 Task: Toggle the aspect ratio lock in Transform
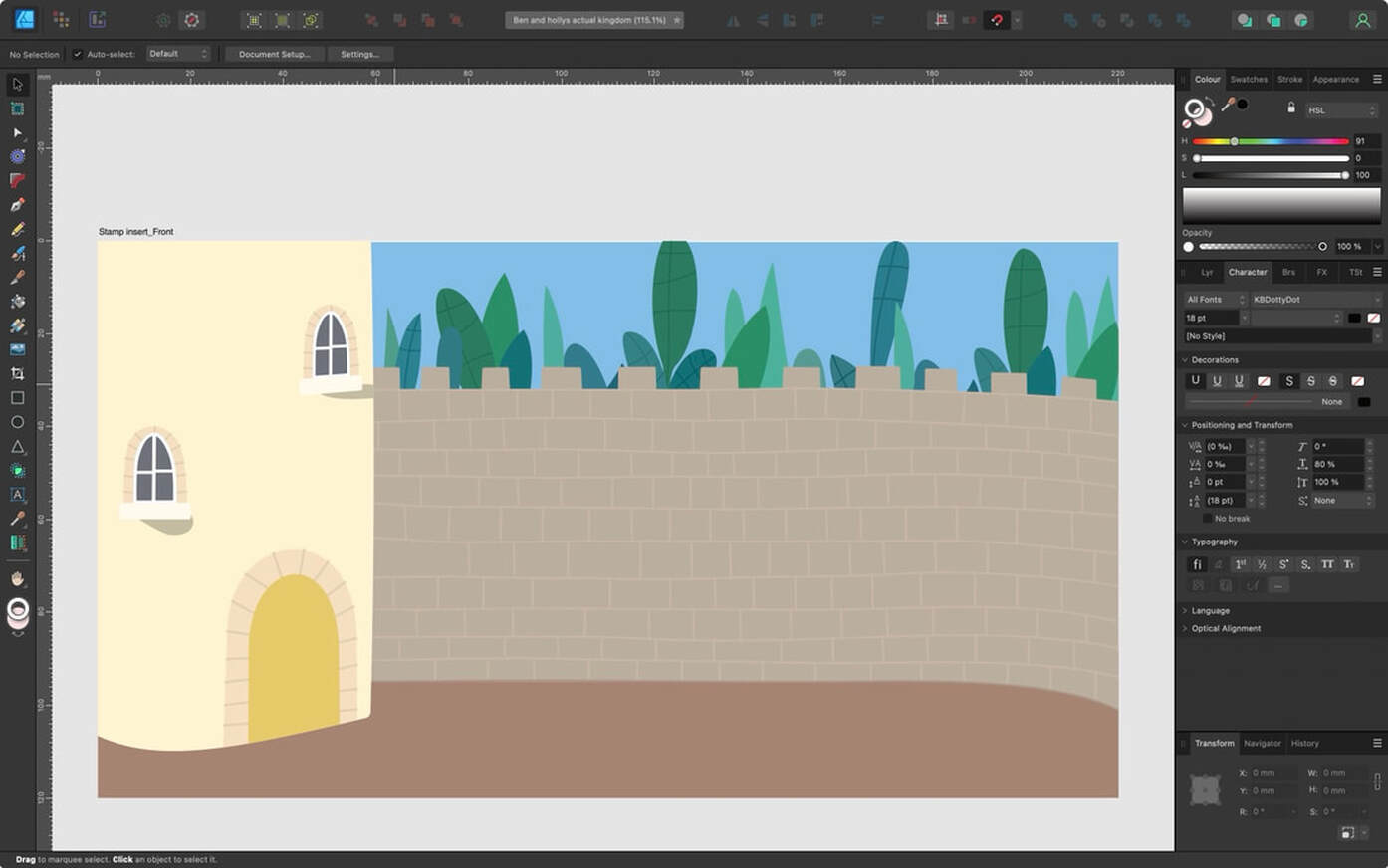pos(1377,781)
